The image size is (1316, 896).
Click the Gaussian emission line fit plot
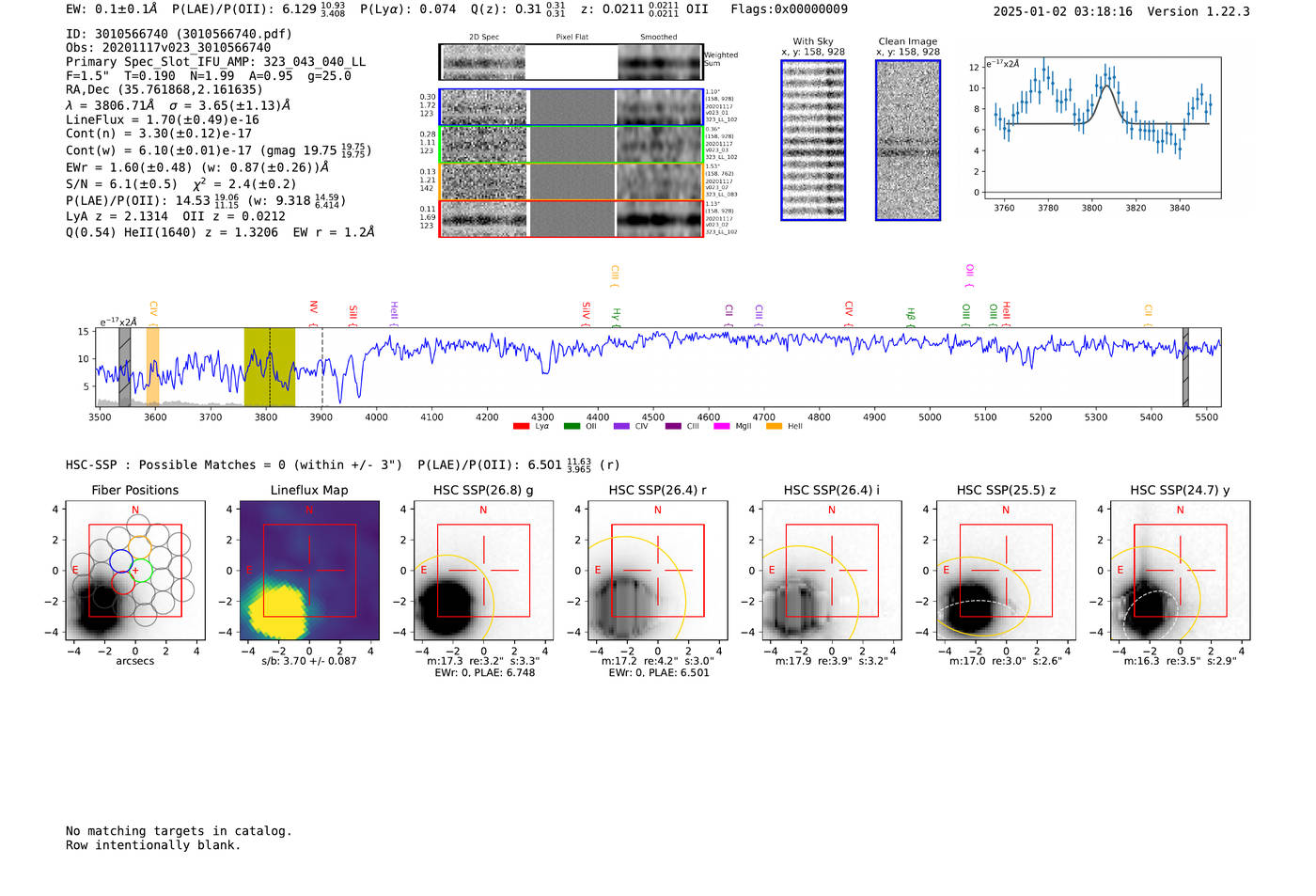1102,127
